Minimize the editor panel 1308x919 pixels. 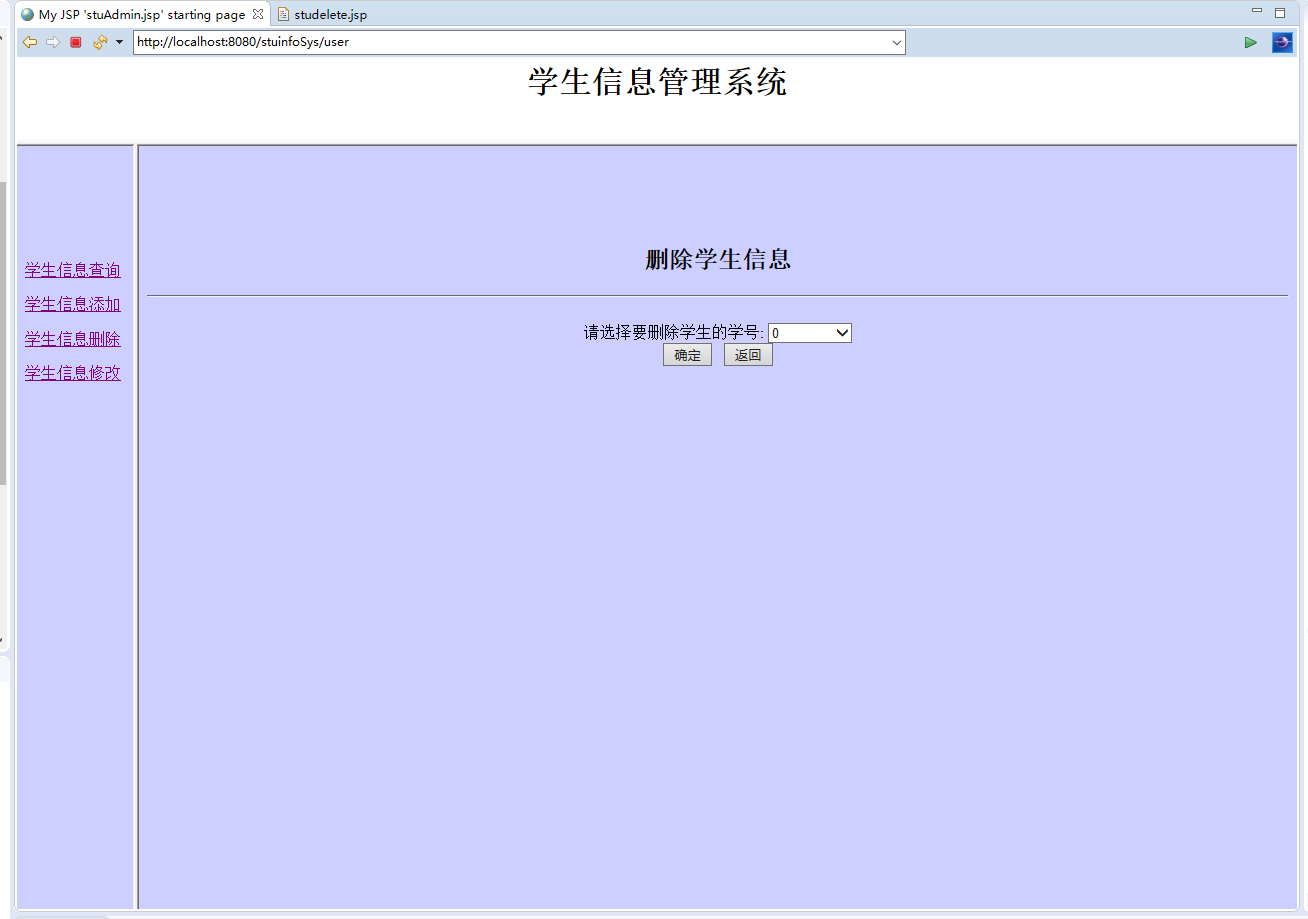click(1257, 12)
